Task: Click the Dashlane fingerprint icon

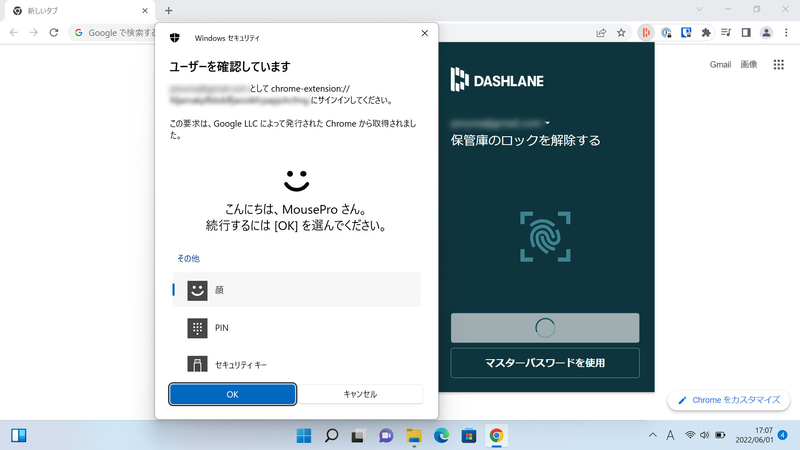Action: point(545,237)
